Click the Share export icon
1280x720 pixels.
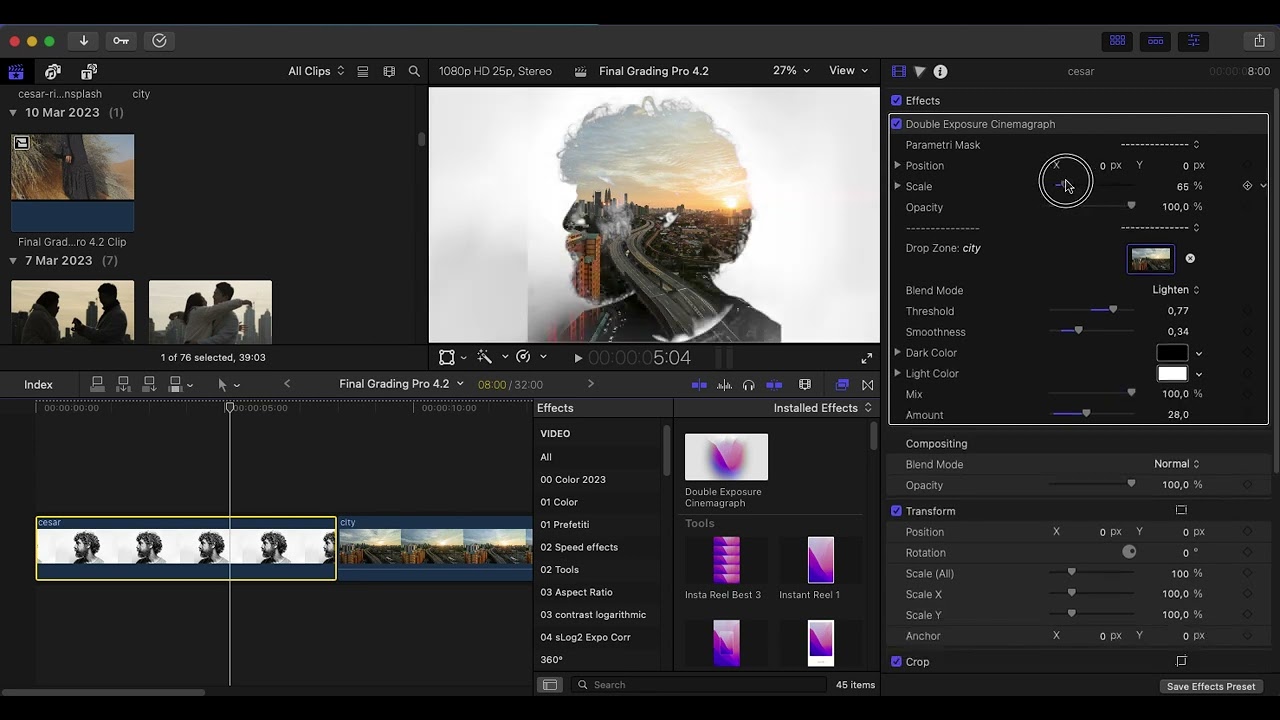(x=1259, y=41)
